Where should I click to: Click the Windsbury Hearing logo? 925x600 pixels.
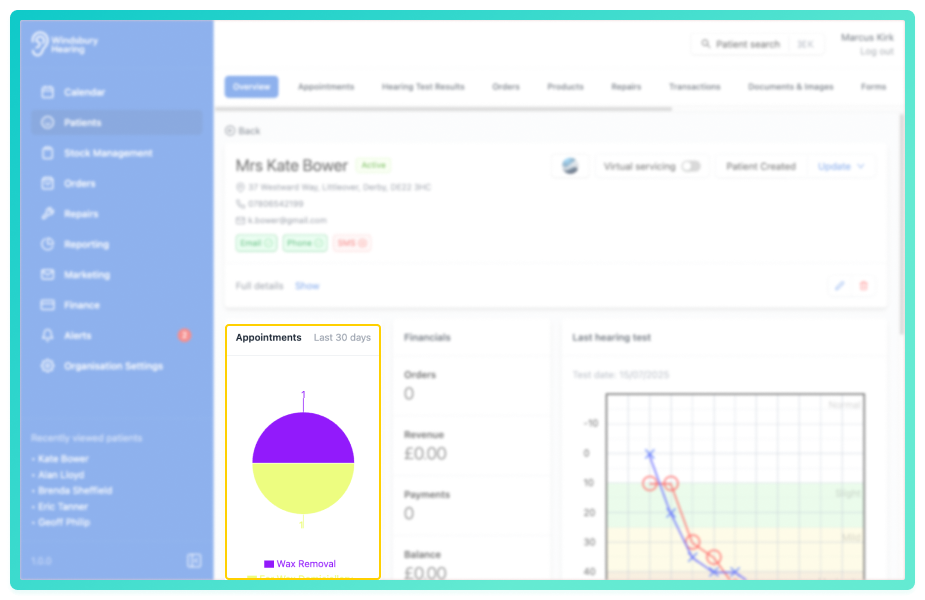[64, 44]
